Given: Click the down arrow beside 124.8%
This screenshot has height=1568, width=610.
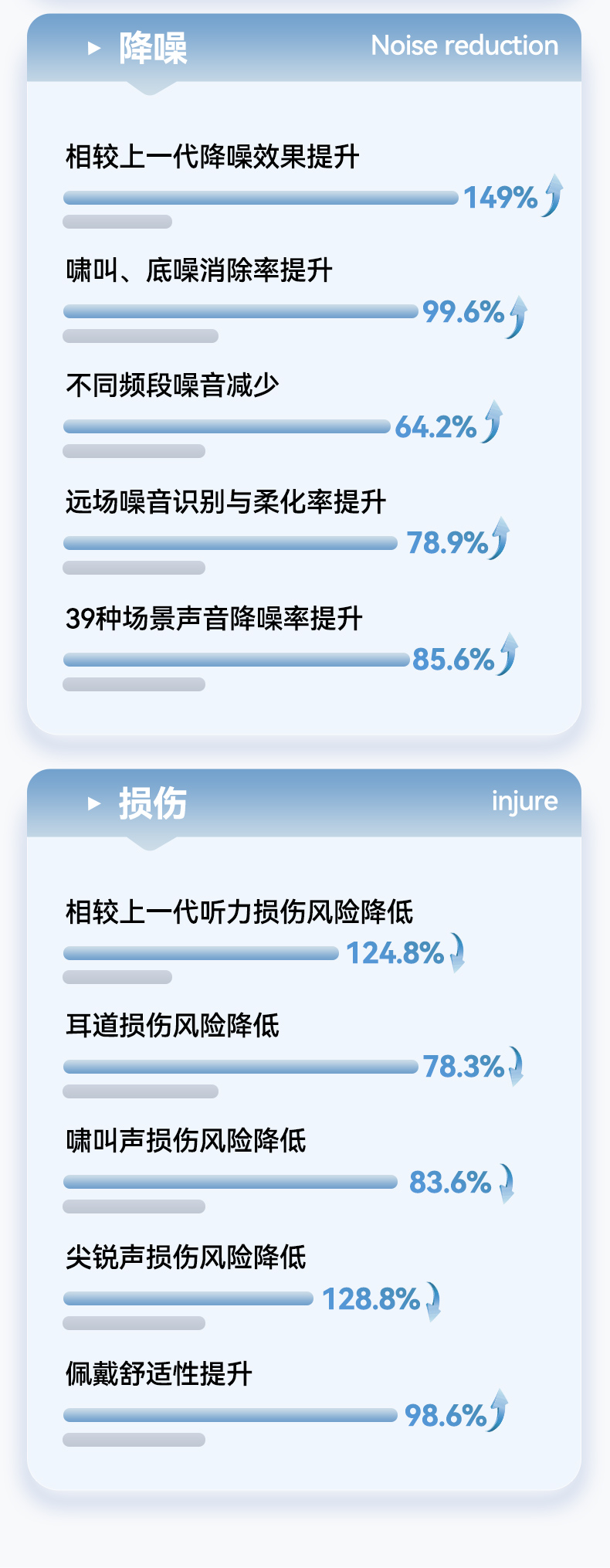Looking at the screenshot, I should point(457,952).
